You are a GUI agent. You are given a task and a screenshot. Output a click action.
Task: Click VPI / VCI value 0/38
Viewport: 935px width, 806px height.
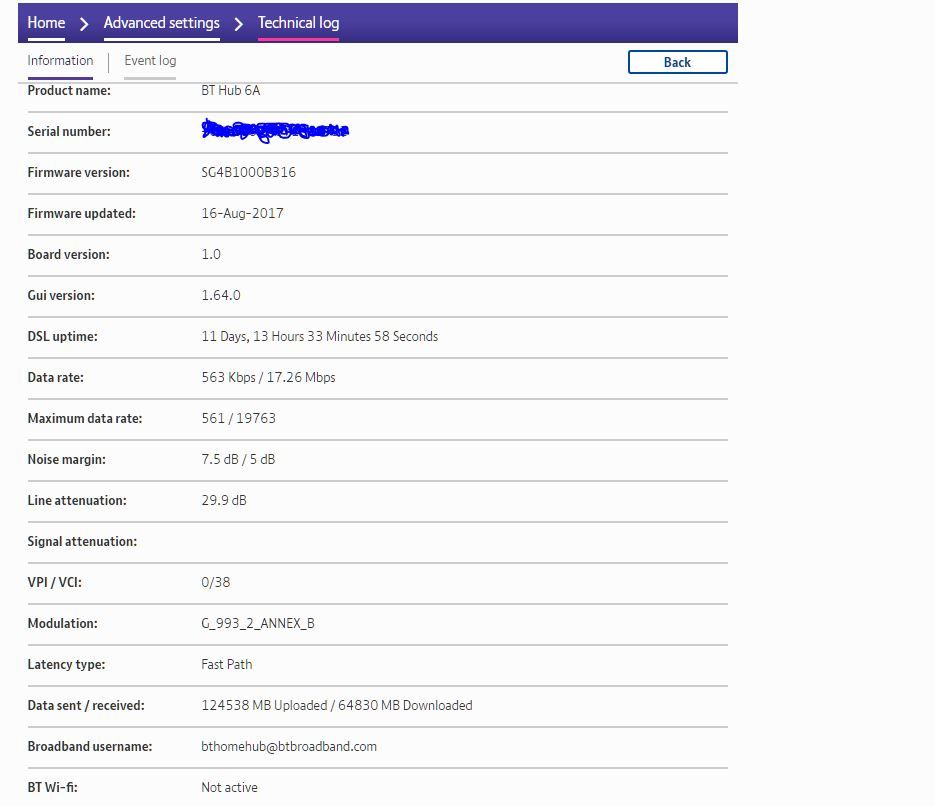tap(215, 582)
